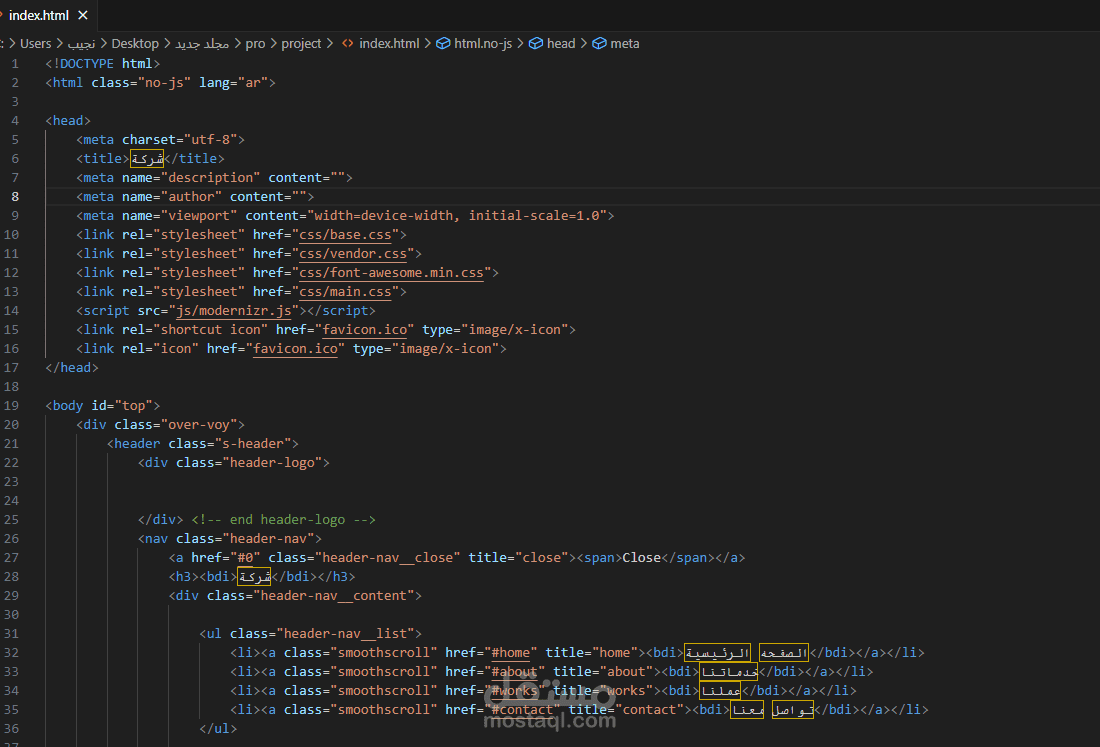Click the code brackets icon before index.html breadcrumb

click(x=347, y=43)
